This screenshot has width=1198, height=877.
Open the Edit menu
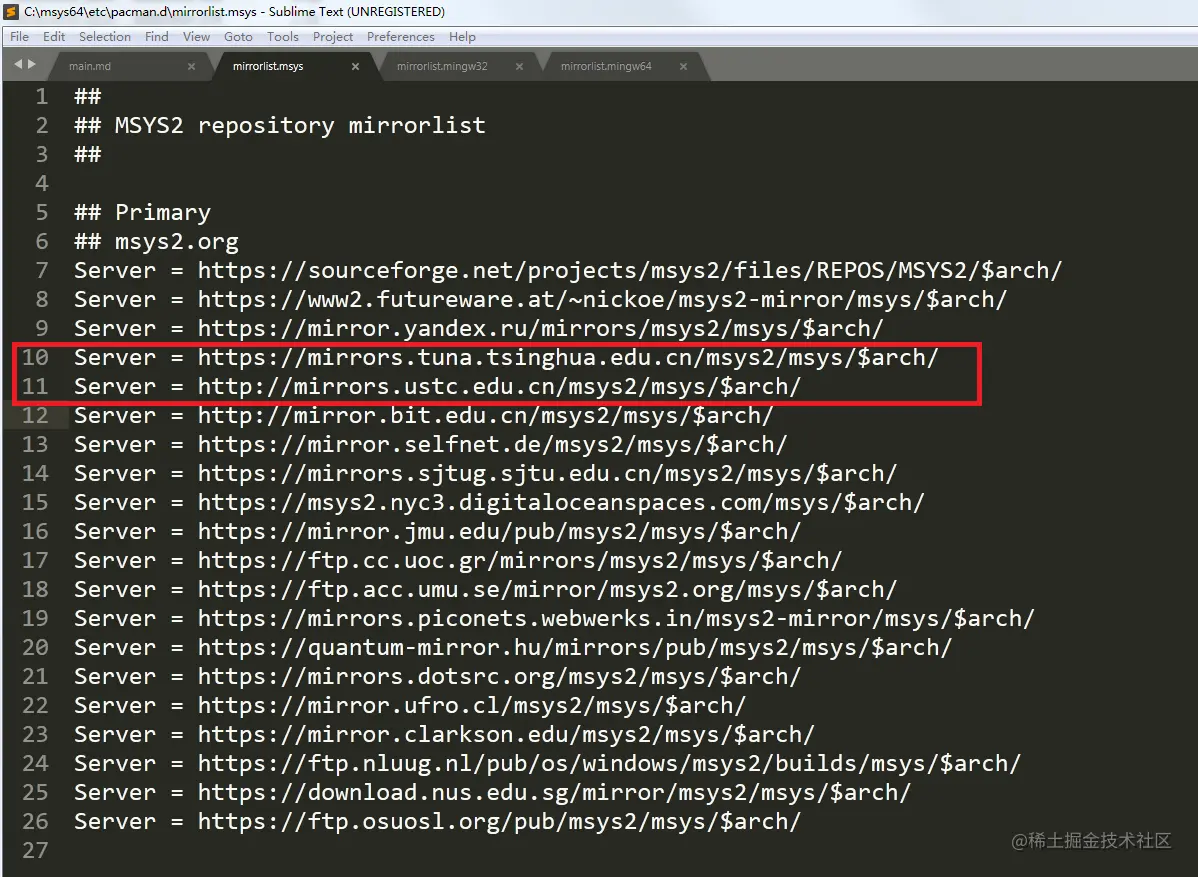click(x=53, y=36)
